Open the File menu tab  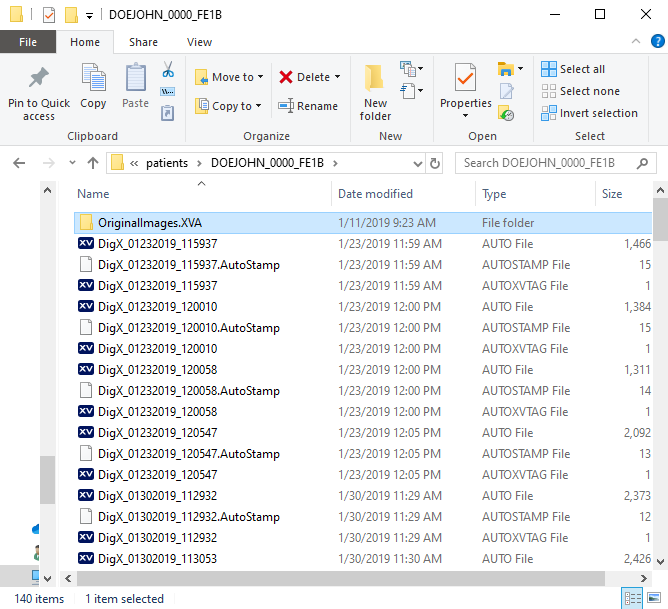pyautogui.click(x=28, y=42)
